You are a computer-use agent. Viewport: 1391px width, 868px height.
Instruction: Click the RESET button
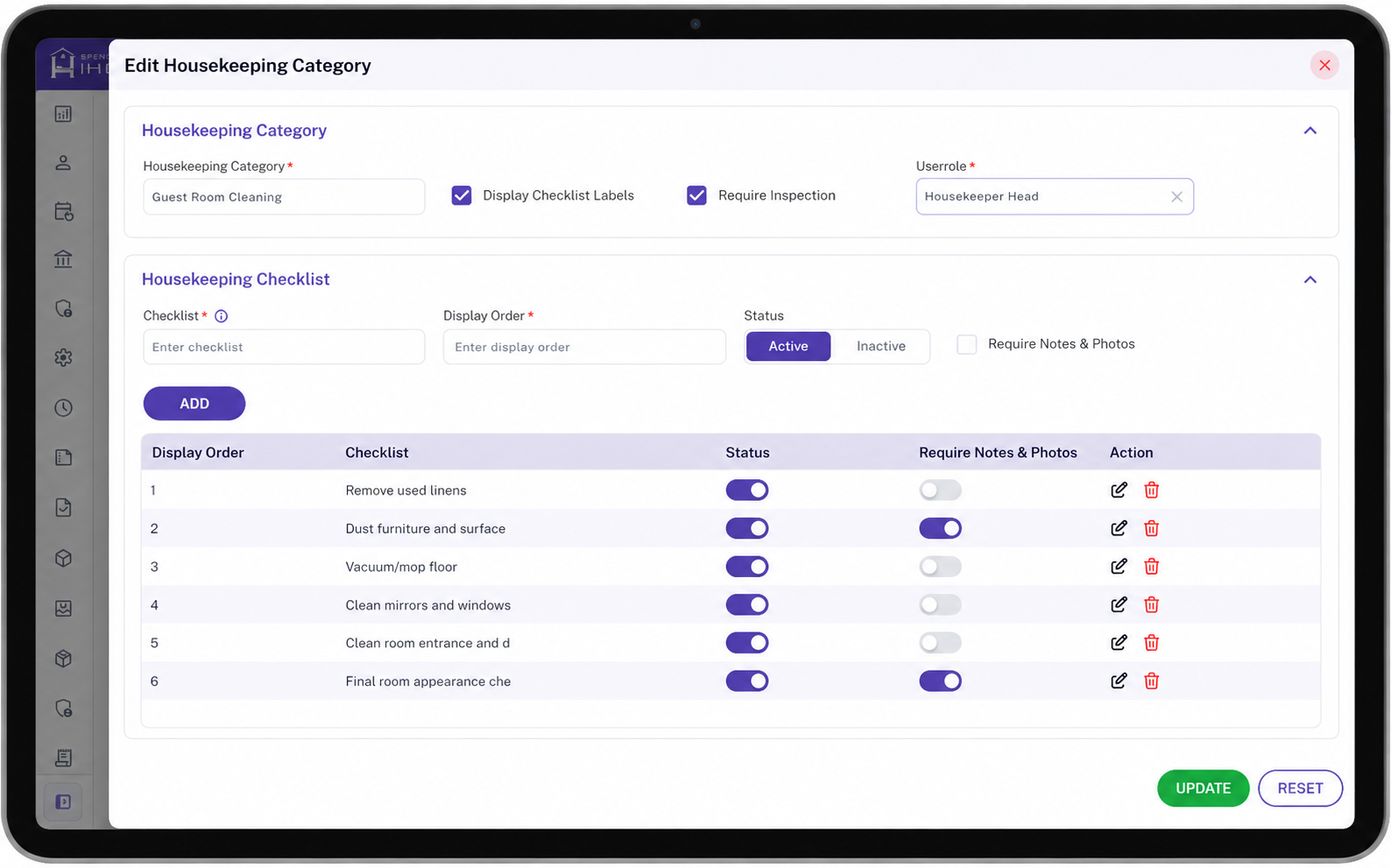tap(1300, 788)
